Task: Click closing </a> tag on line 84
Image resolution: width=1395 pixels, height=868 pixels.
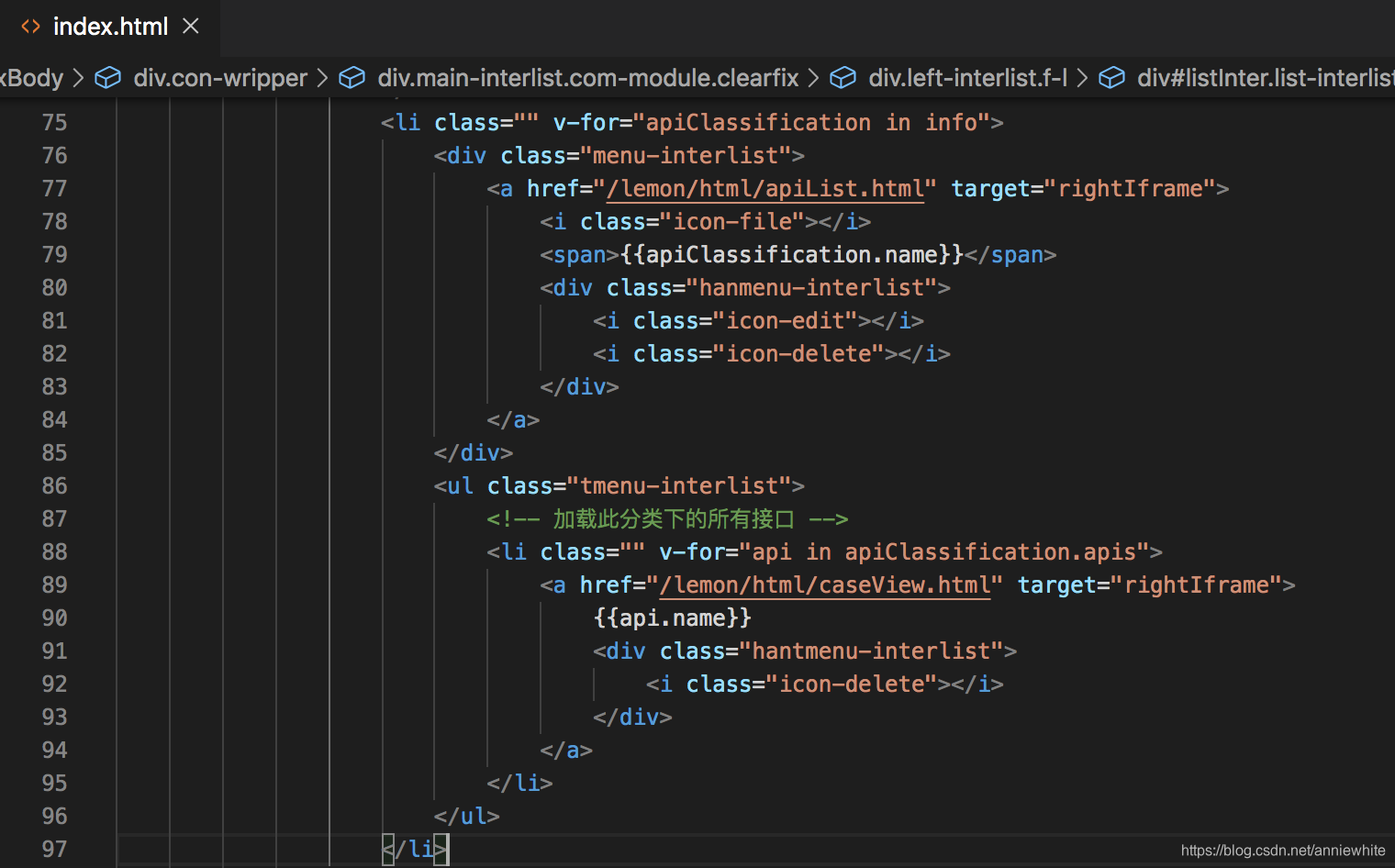Action: point(513,420)
